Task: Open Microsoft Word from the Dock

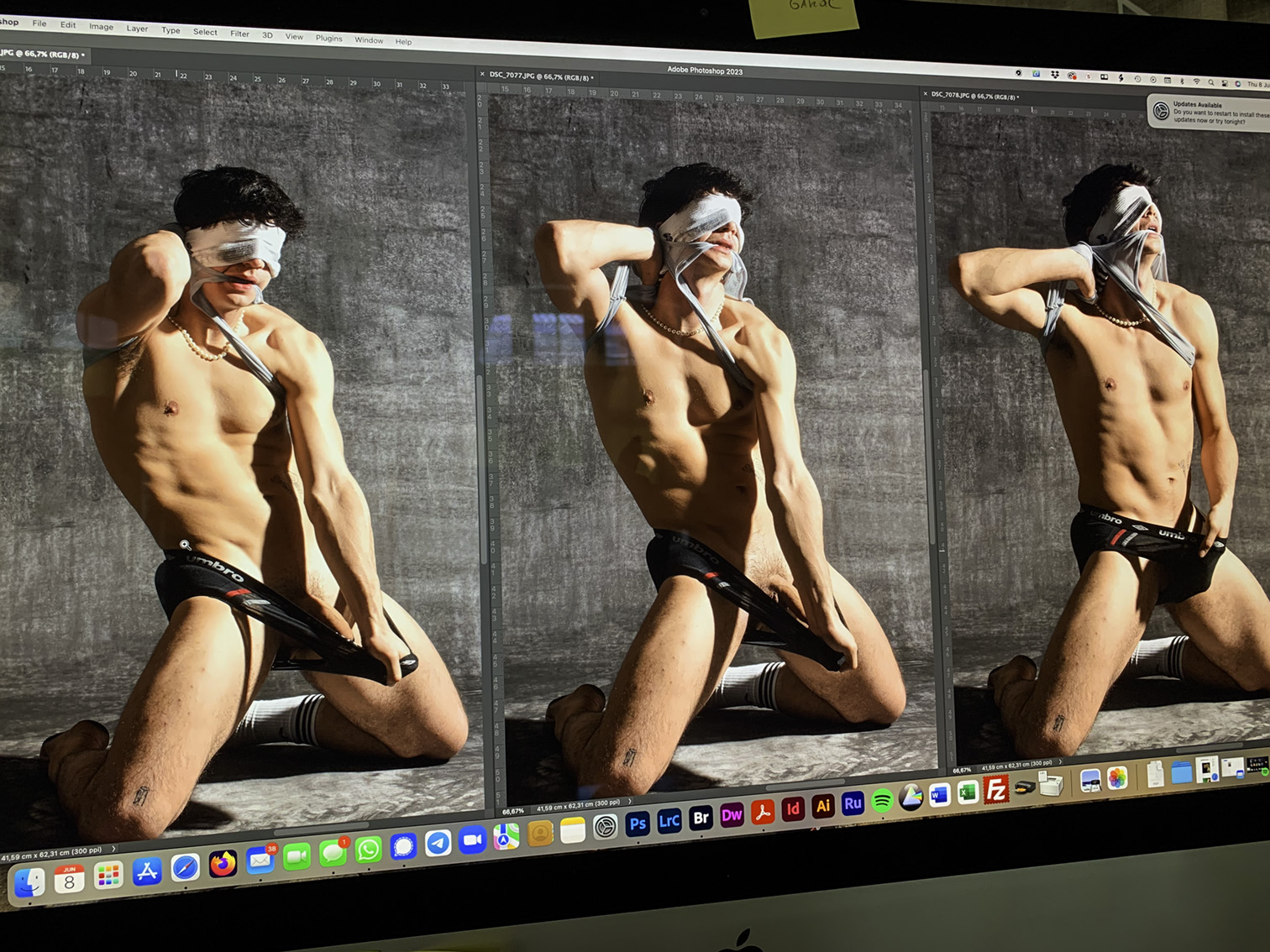Action: coord(939,795)
